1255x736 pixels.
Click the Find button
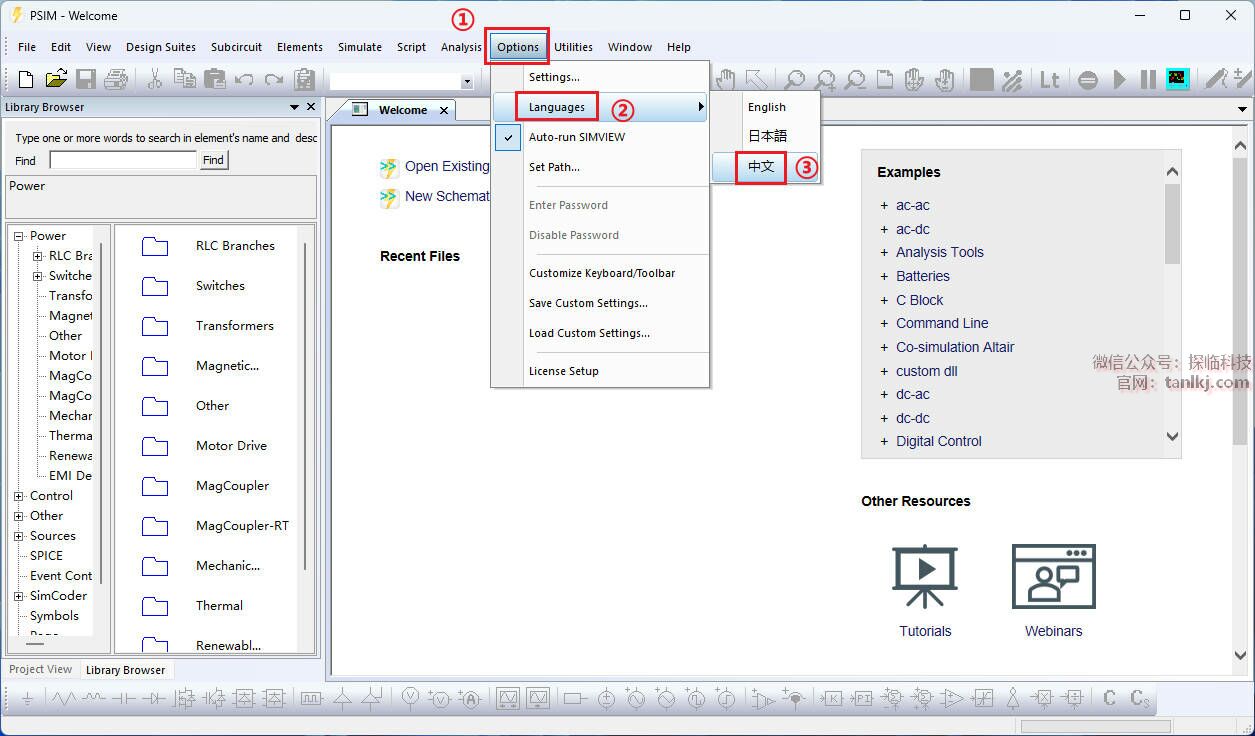213,160
